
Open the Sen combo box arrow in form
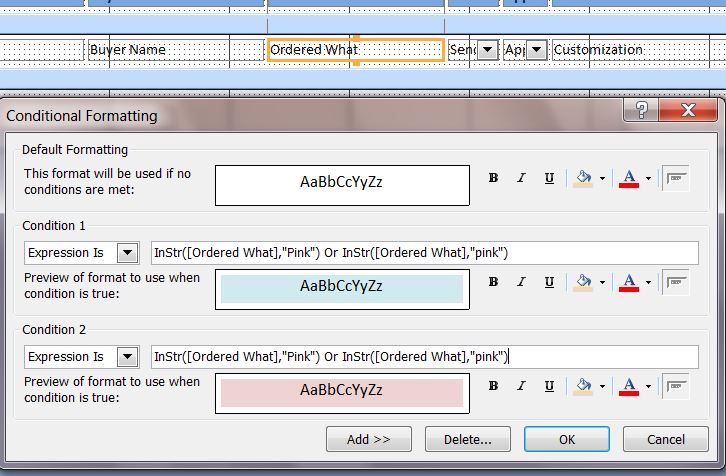[x=488, y=50]
